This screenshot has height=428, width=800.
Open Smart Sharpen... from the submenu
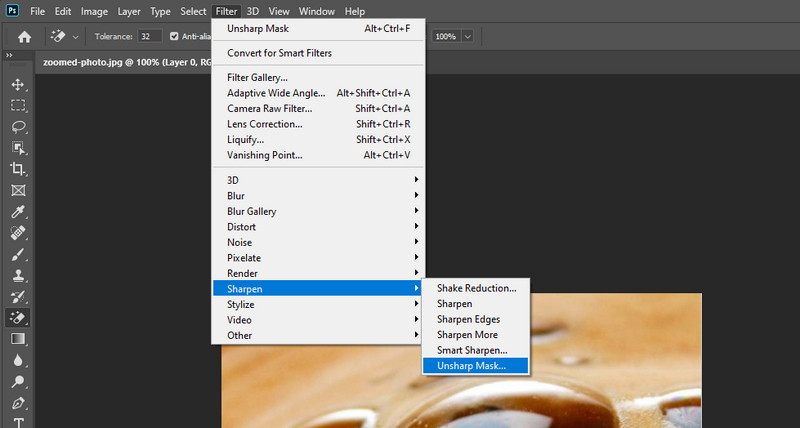(471, 350)
